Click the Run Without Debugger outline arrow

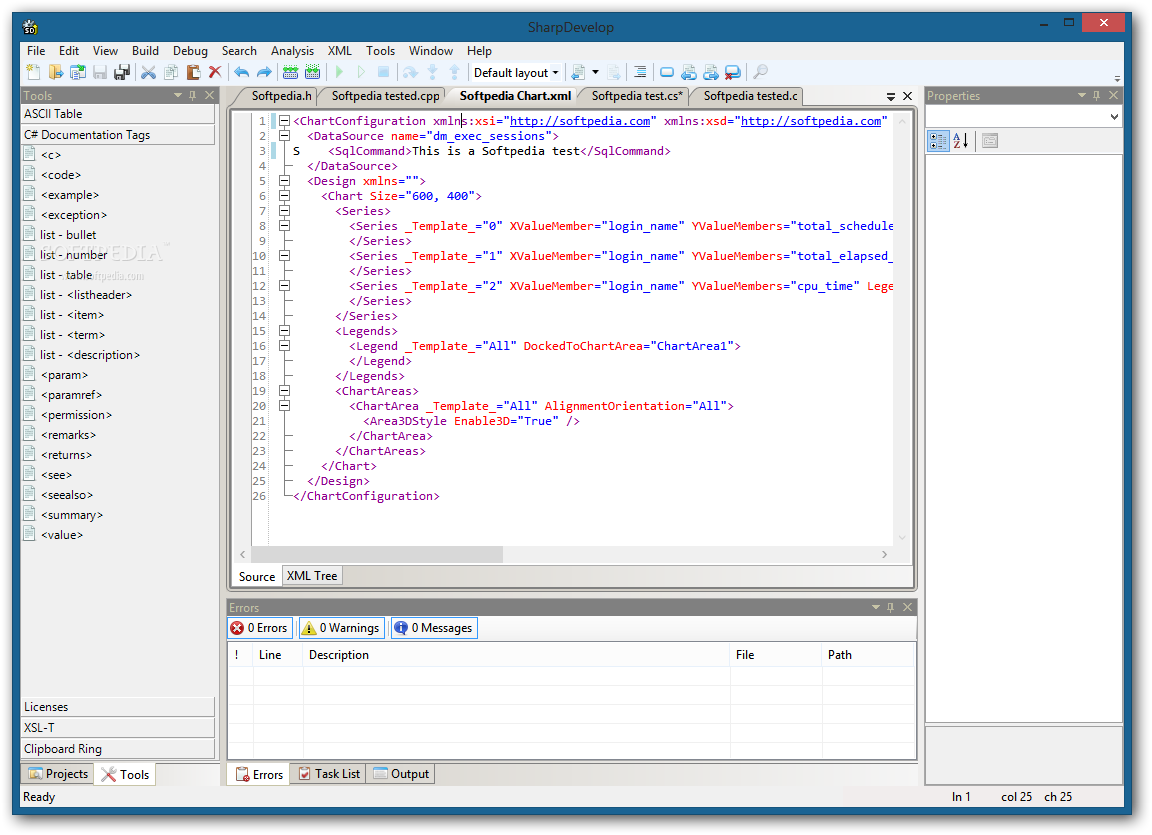[x=361, y=72]
